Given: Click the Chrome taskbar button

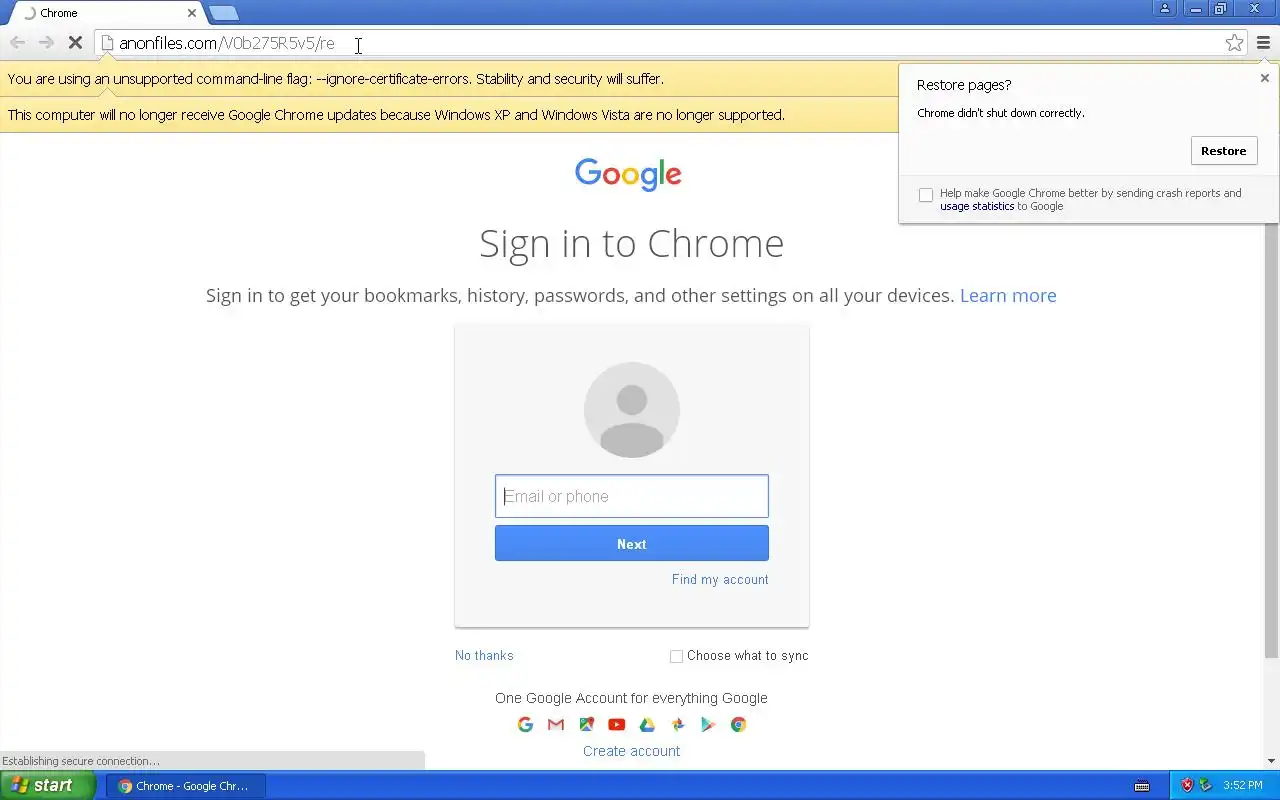Looking at the screenshot, I should pos(186,786).
